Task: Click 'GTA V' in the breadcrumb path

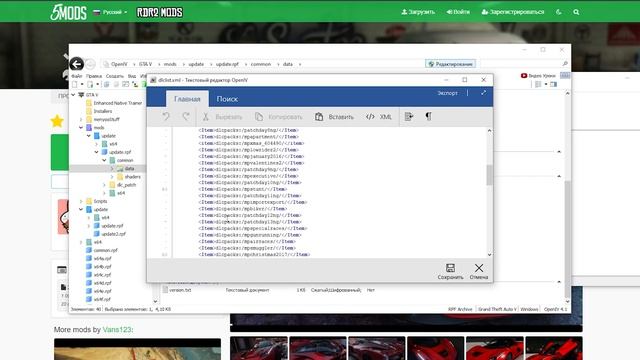Action: tap(145, 64)
